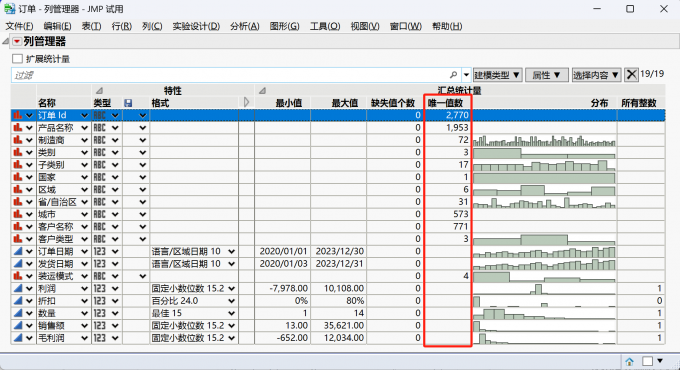Click the 所有整数 column header

(638, 103)
